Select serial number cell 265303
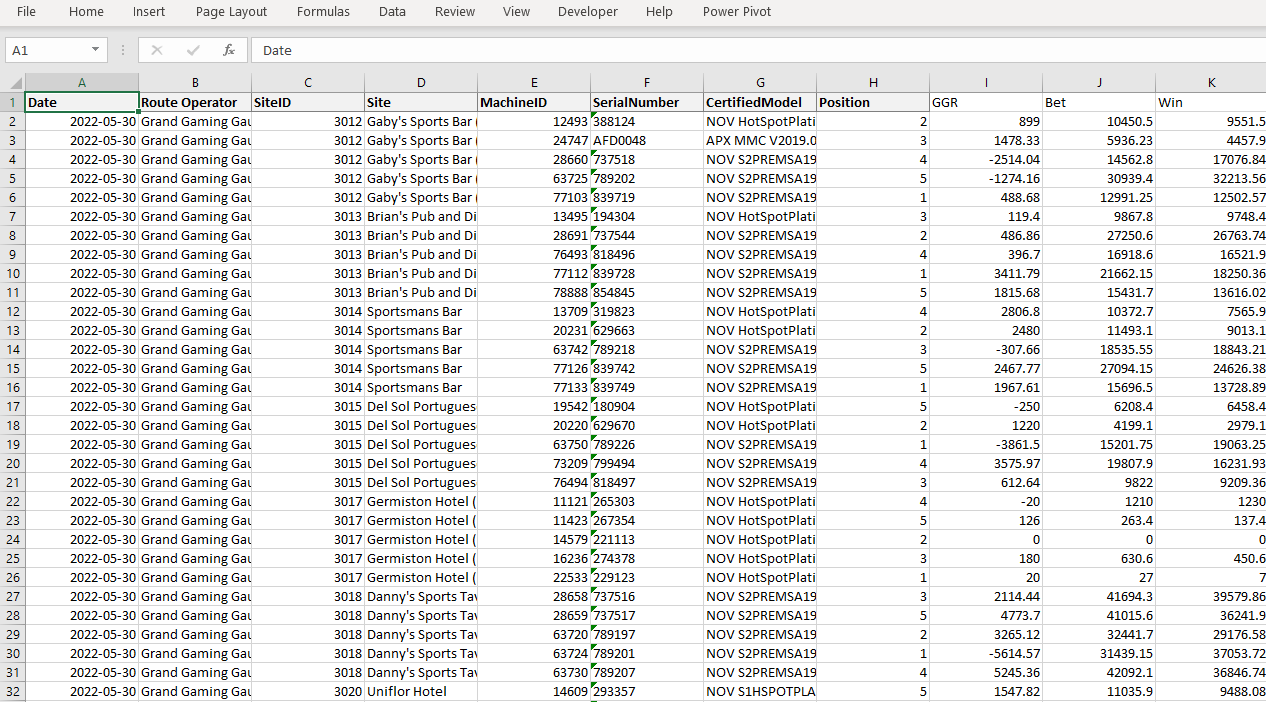 tap(647, 501)
